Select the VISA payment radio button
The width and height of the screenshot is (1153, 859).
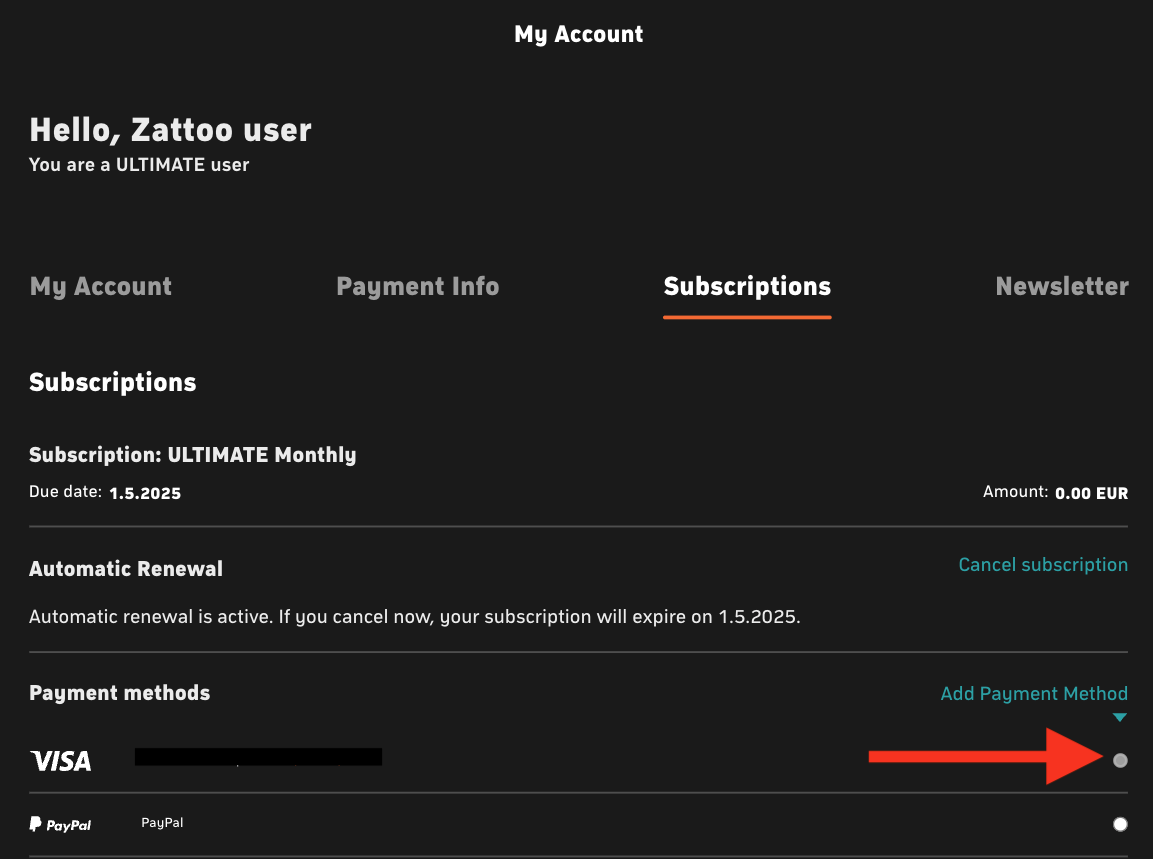coord(1120,760)
